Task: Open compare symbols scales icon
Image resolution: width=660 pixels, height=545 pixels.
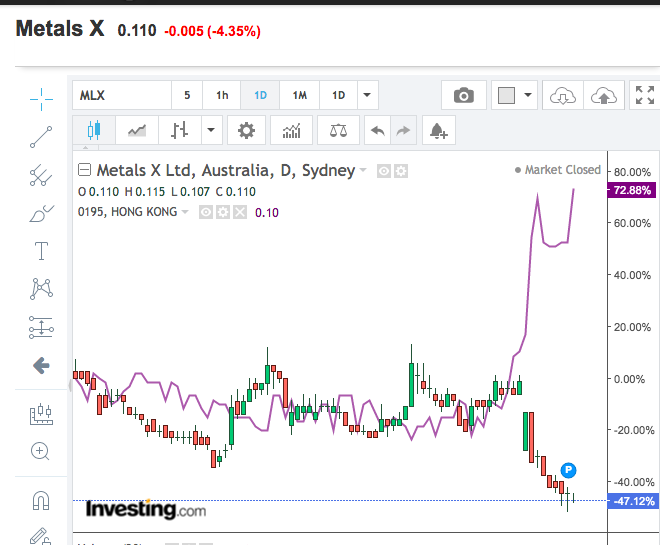Action: tap(338, 130)
